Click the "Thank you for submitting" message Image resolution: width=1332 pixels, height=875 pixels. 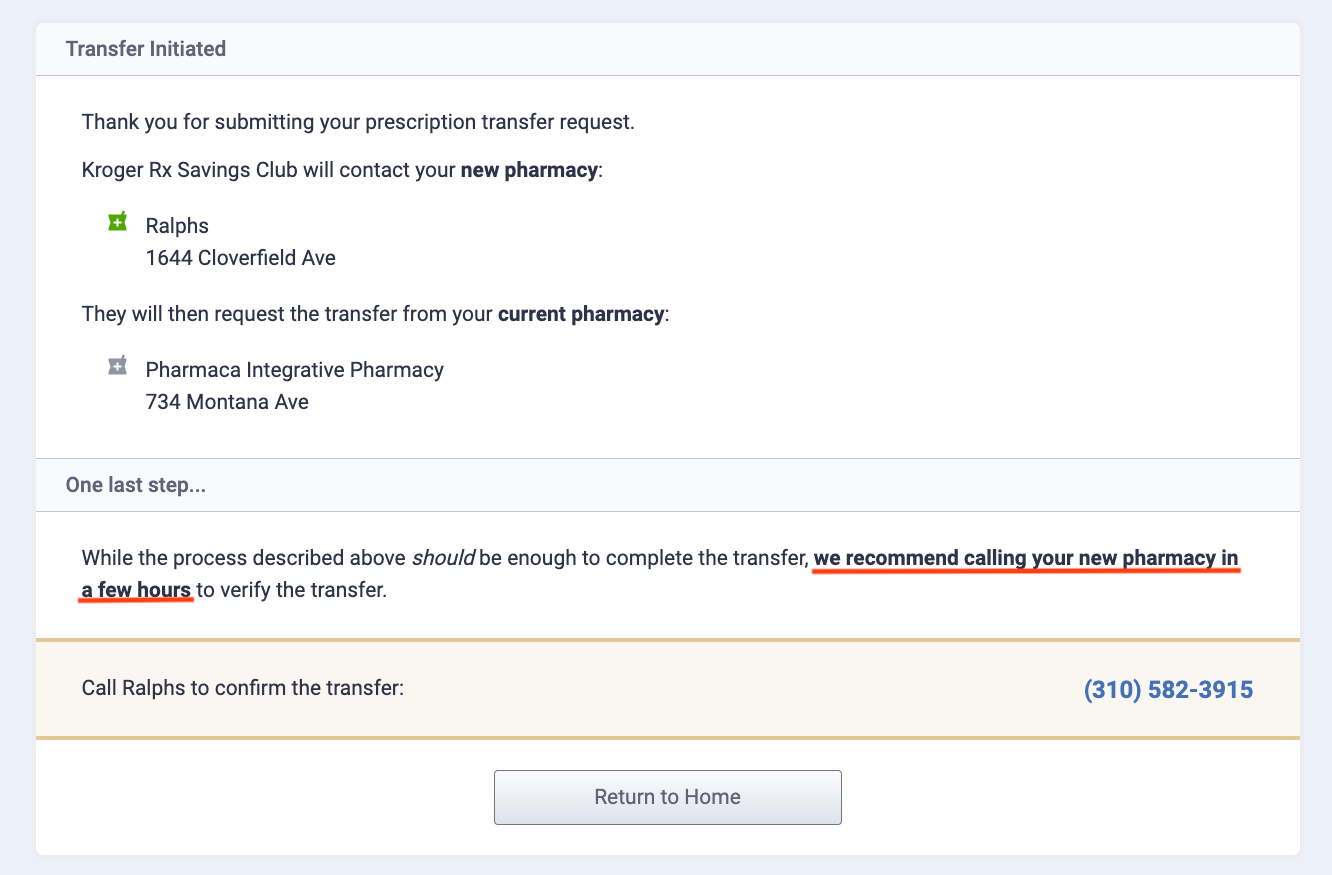pos(358,122)
